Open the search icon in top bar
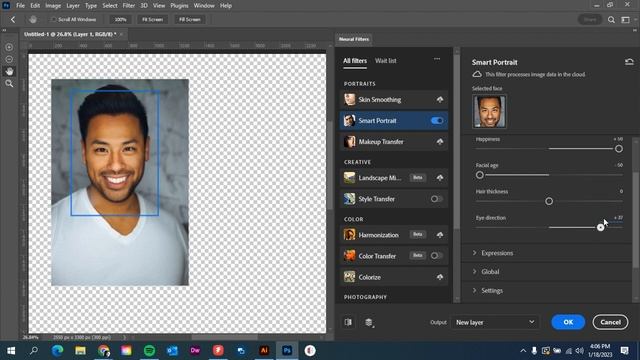The width and height of the screenshot is (640, 360). (611, 20)
